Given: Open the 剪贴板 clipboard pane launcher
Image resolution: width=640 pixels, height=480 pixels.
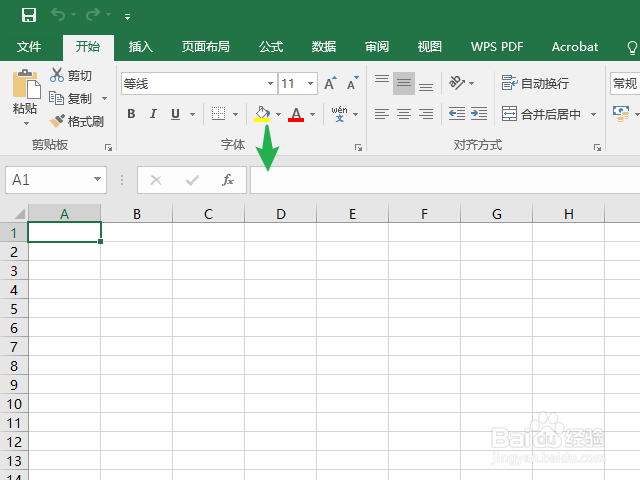Looking at the screenshot, I should pos(108,147).
